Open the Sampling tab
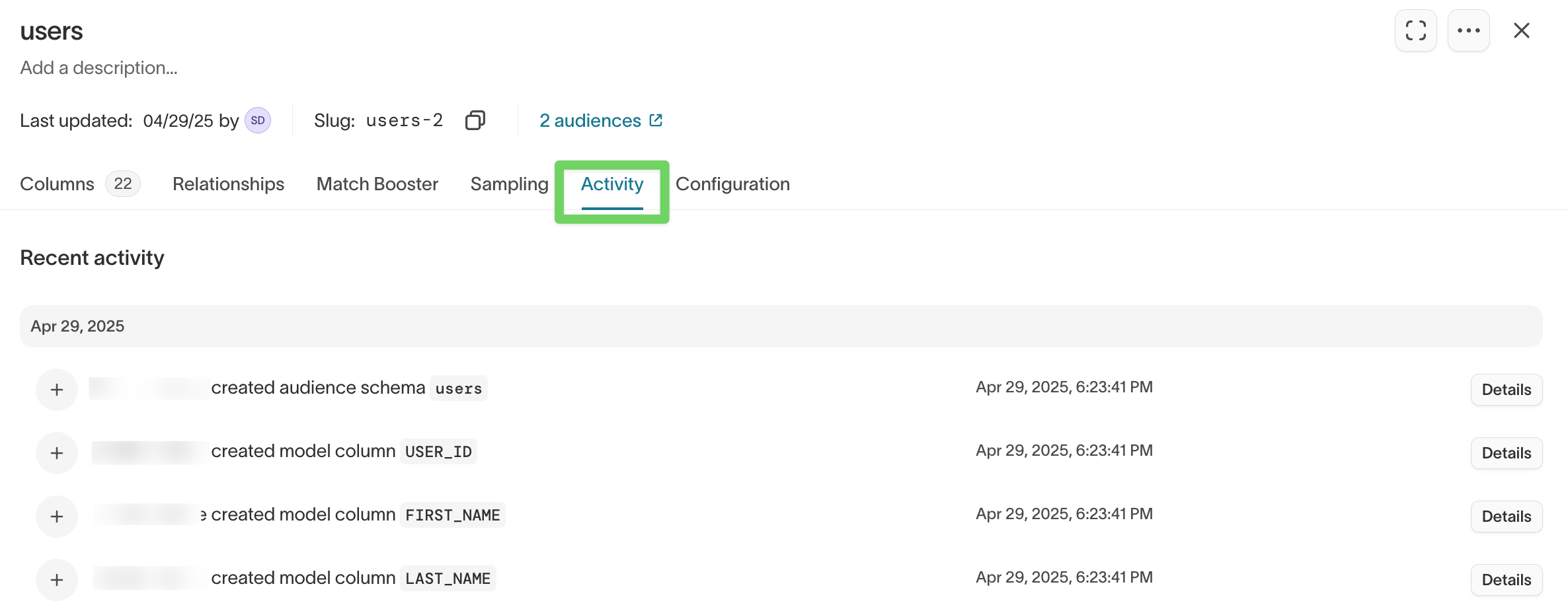The height and width of the screenshot is (609, 1568). click(x=509, y=184)
